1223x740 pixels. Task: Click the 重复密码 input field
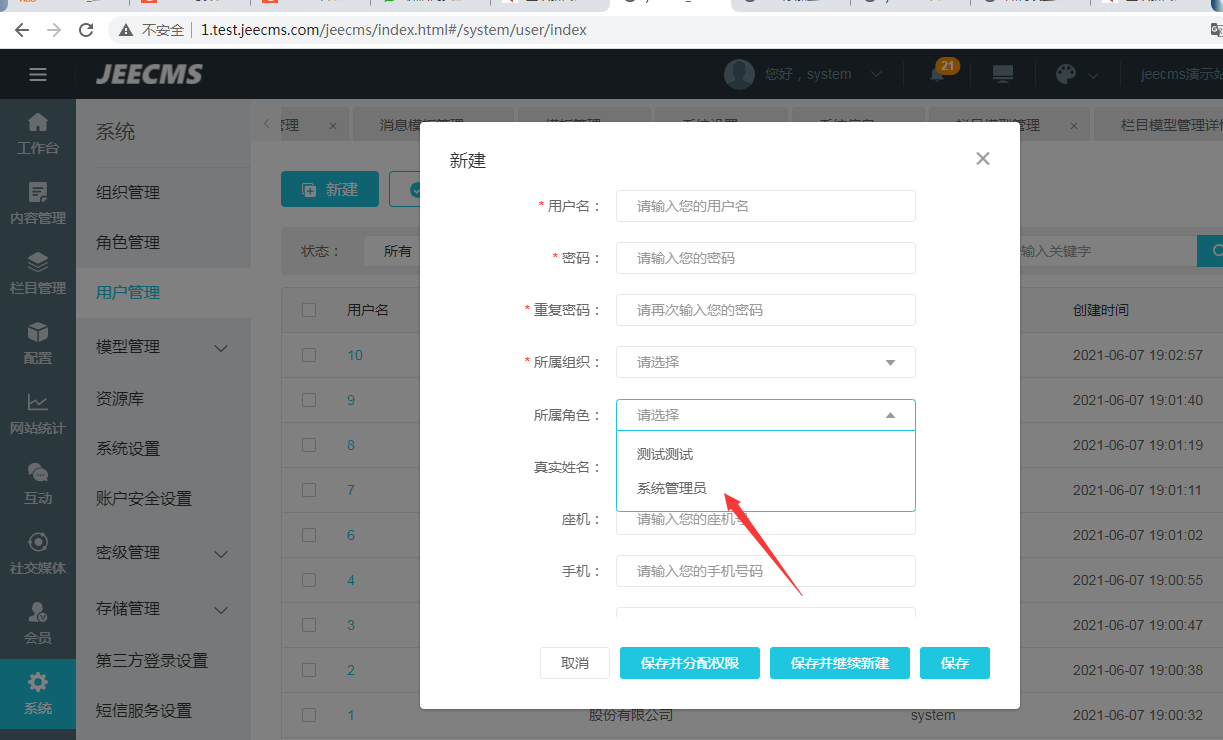click(766, 310)
